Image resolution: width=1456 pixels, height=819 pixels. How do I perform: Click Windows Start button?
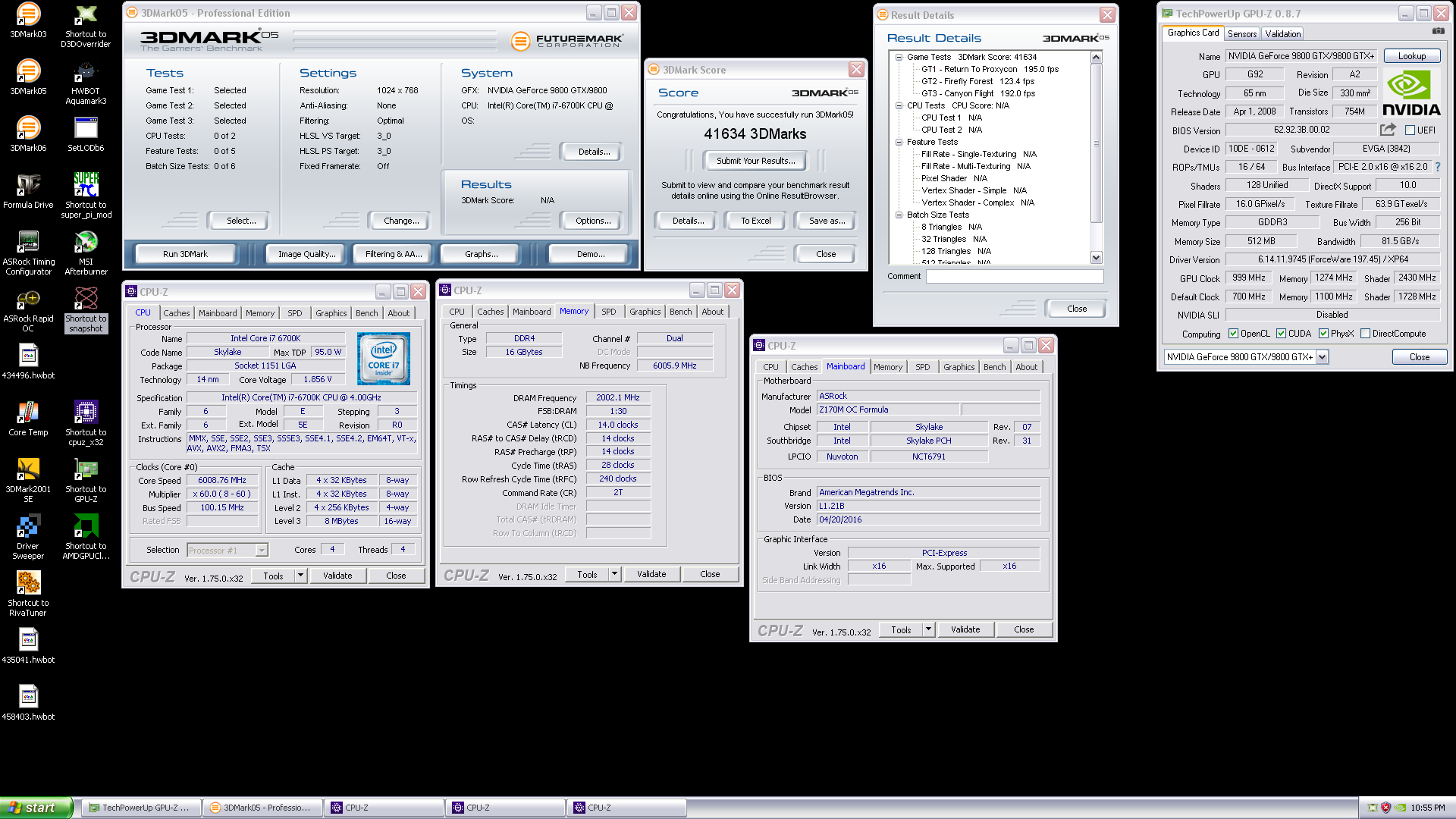36,808
